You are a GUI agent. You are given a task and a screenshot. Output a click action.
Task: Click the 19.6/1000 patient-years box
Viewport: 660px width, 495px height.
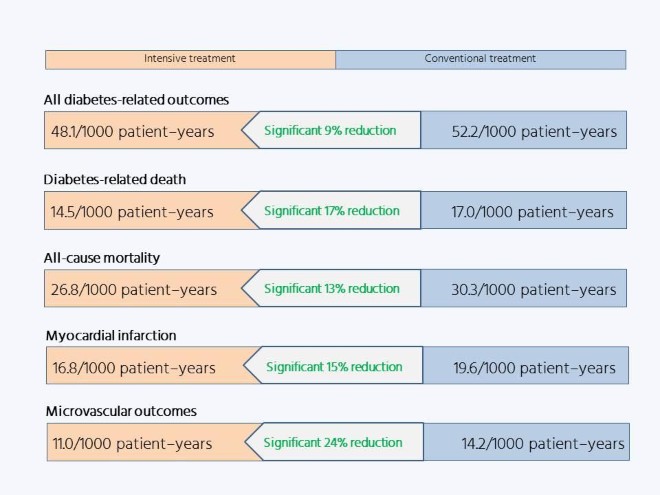[x=526, y=365]
